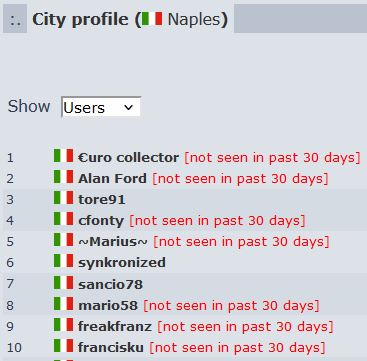The width and height of the screenshot is (367, 361).
Task: Open €uro collector user profile
Action: click(128, 157)
